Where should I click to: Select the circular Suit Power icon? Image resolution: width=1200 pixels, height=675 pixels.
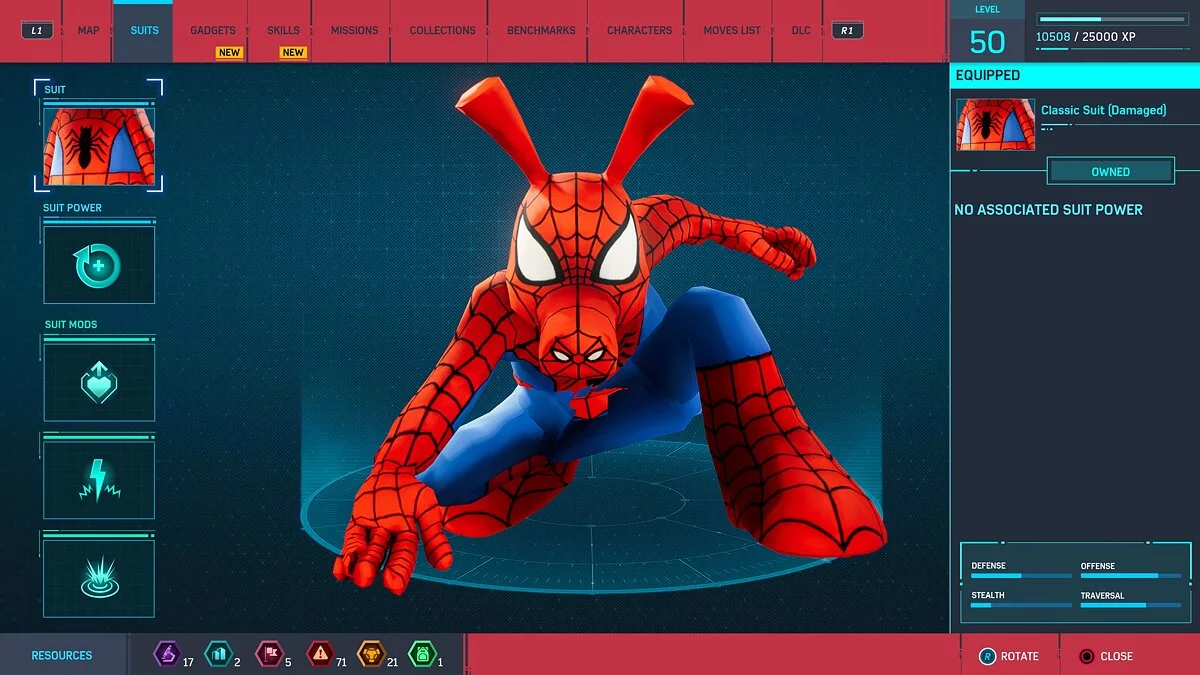point(99,264)
